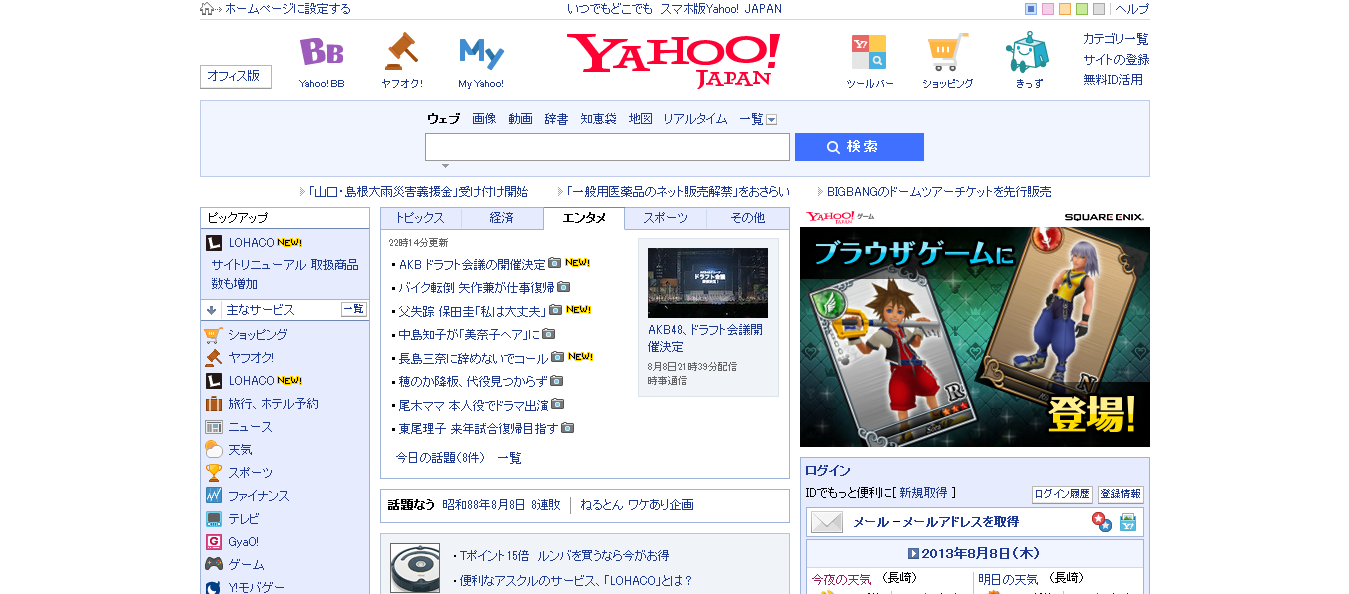1349x594 pixels.
Task: Click the down arrow icon beside 主なサービス
Action: [x=212, y=310]
